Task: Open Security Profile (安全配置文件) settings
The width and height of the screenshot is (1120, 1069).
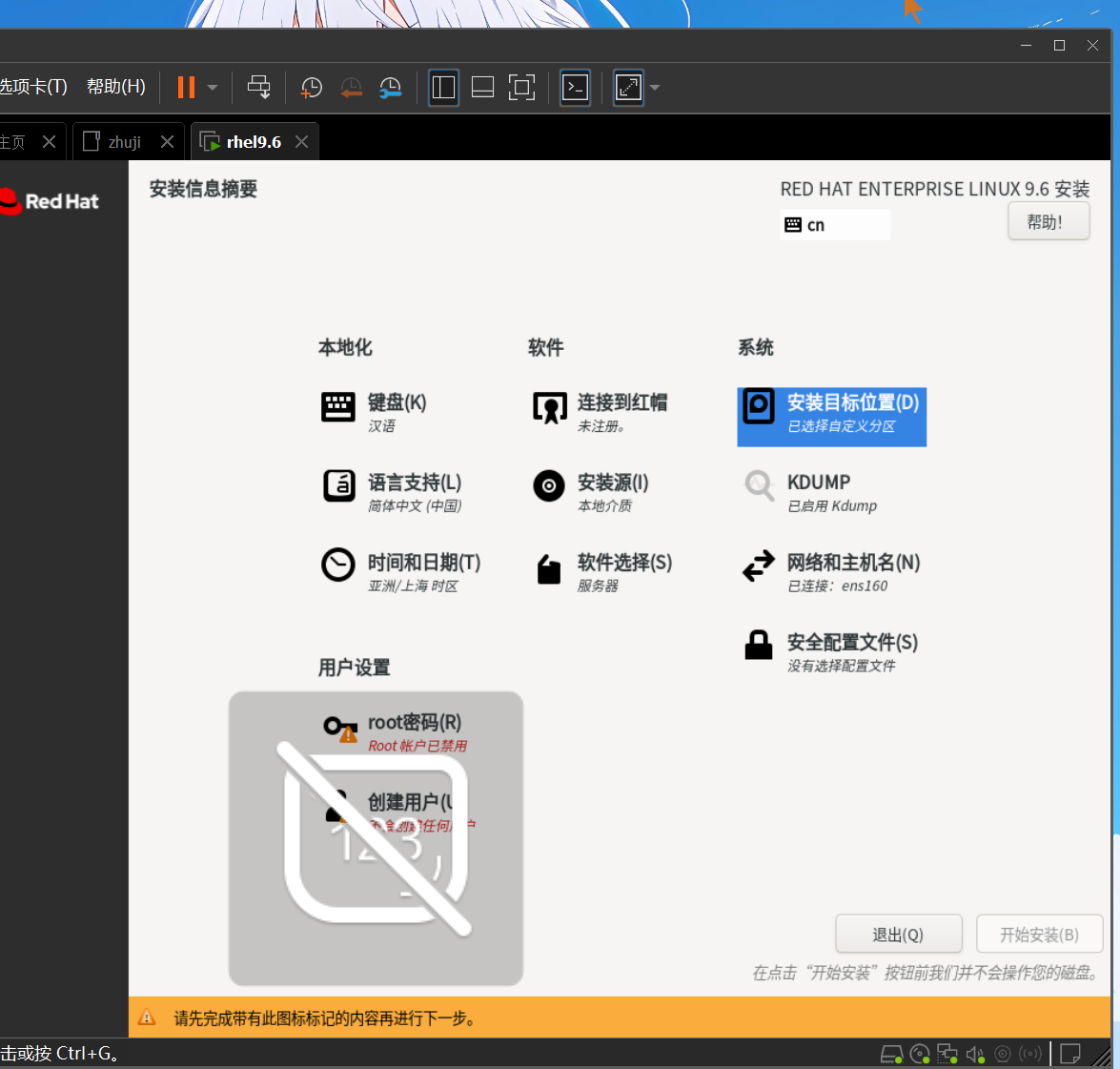Action: (x=830, y=652)
